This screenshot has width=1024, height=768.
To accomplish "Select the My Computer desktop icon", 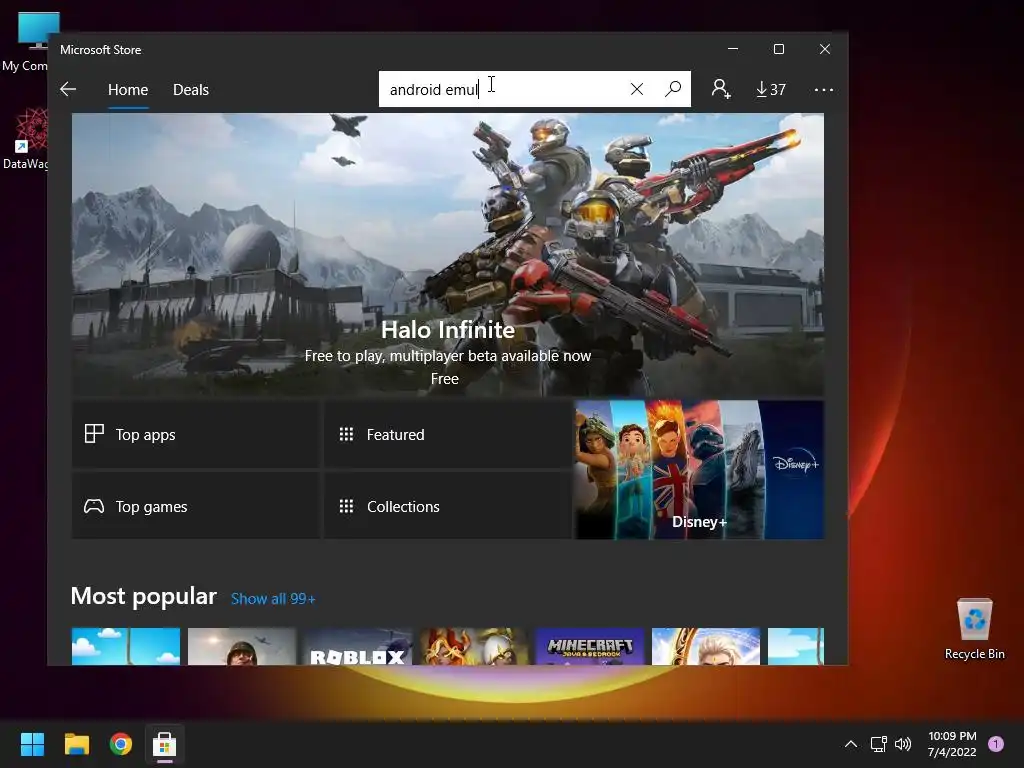I will 26,42.
